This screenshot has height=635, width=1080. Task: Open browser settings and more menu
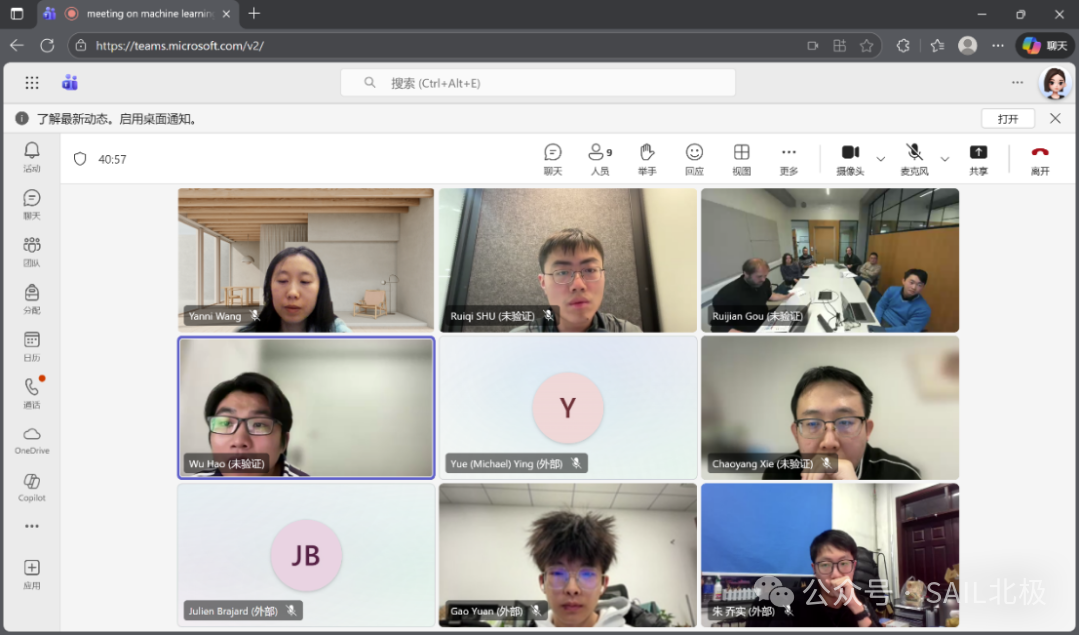coord(997,45)
